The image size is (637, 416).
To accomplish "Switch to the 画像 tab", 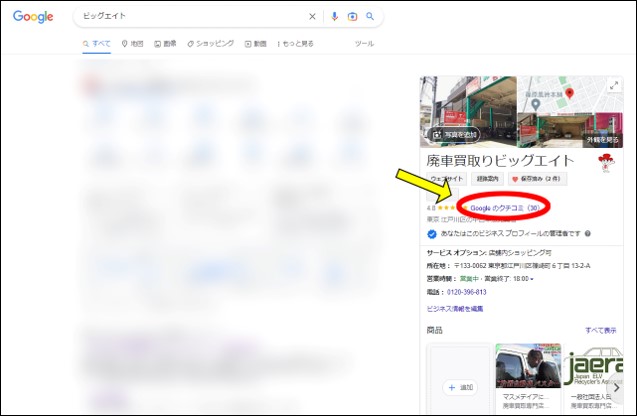I will tap(165, 43).
